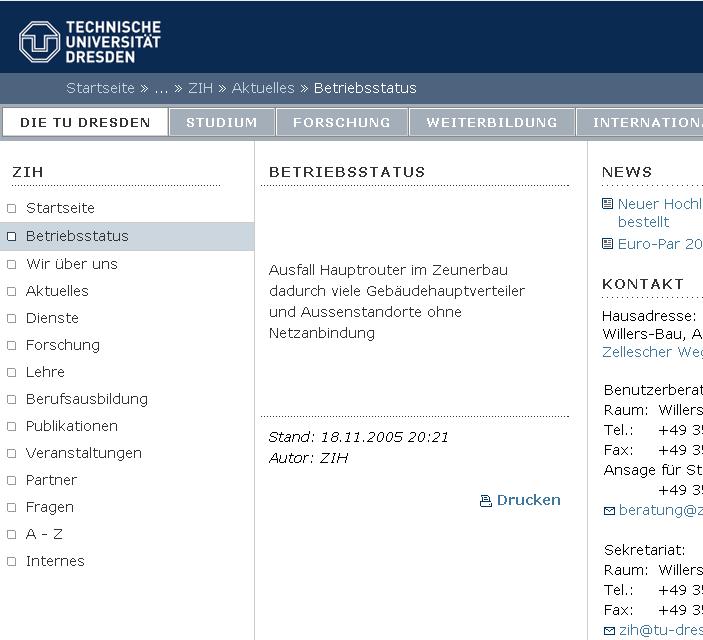Image resolution: width=703 pixels, height=640 pixels.
Task: Select the Weiterbildung tab
Action: pos(491,123)
